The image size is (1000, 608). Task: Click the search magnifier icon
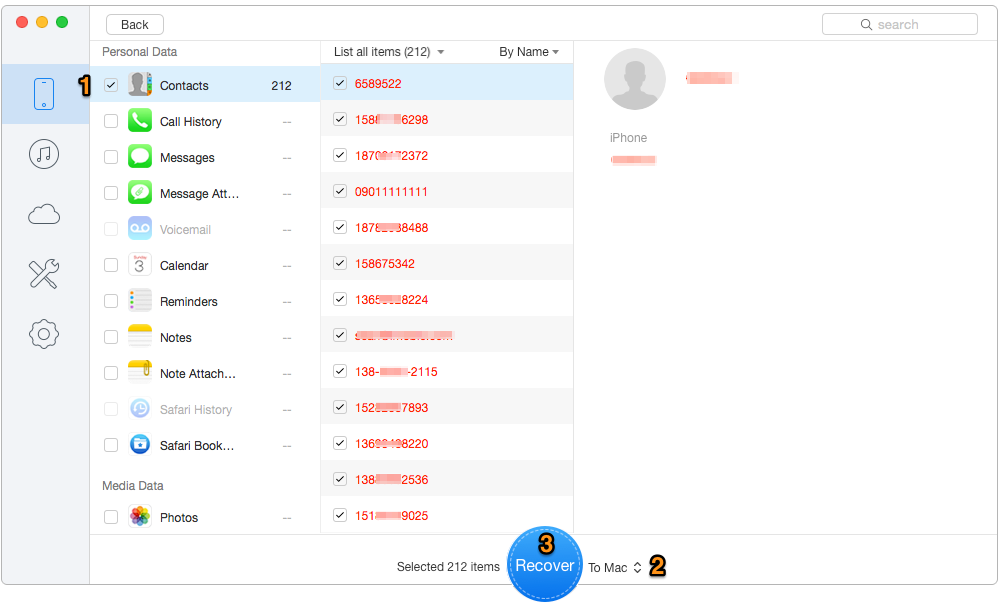866,24
